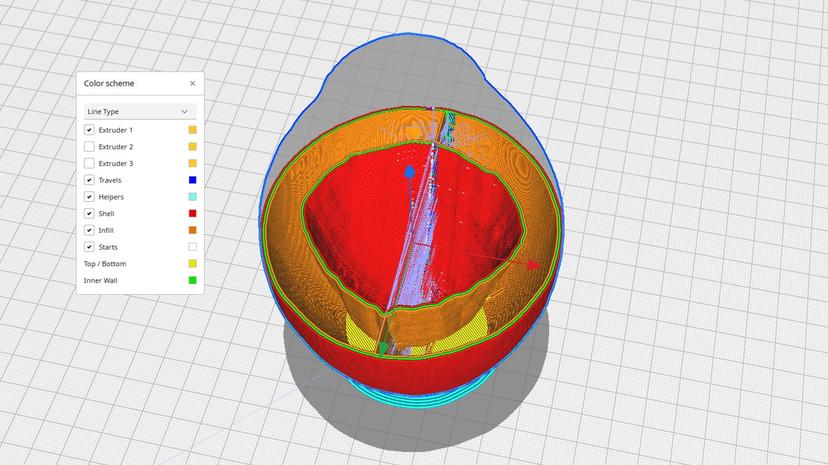Image resolution: width=828 pixels, height=465 pixels.
Task: Click the red Shell color swatch
Action: pyautogui.click(x=192, y=213)
